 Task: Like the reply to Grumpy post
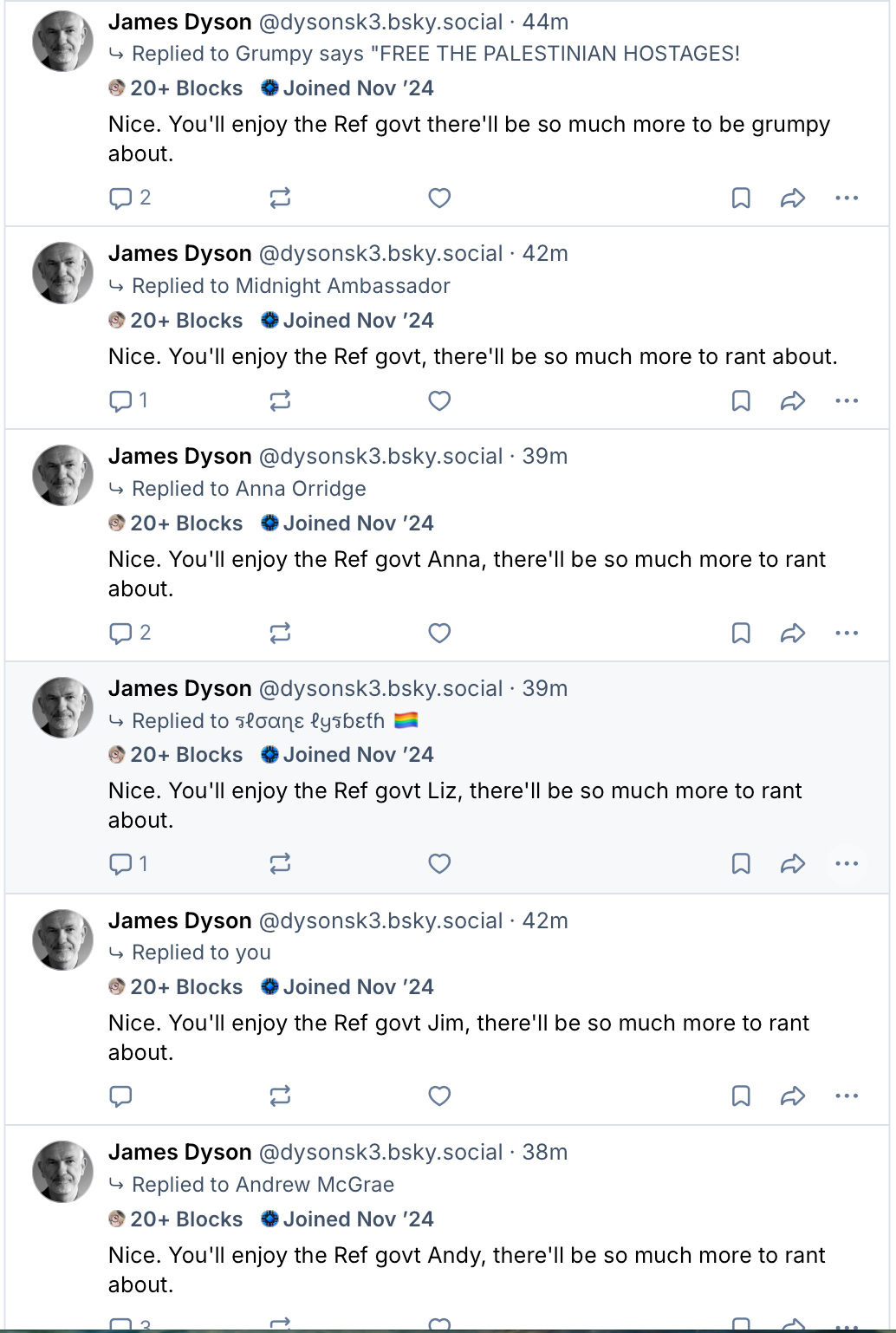pos(439,198)
